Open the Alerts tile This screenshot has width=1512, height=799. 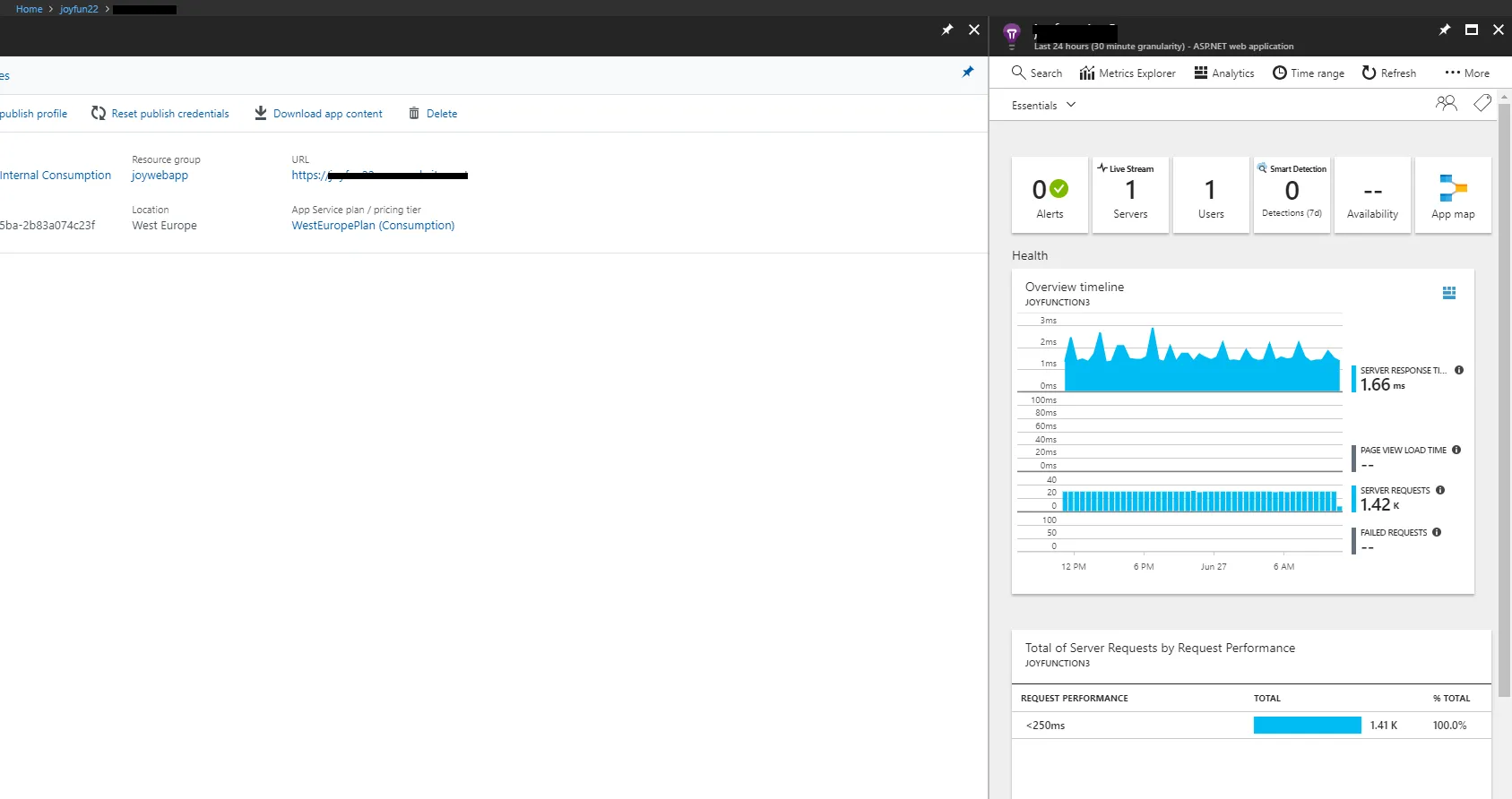pos(1050,195)
